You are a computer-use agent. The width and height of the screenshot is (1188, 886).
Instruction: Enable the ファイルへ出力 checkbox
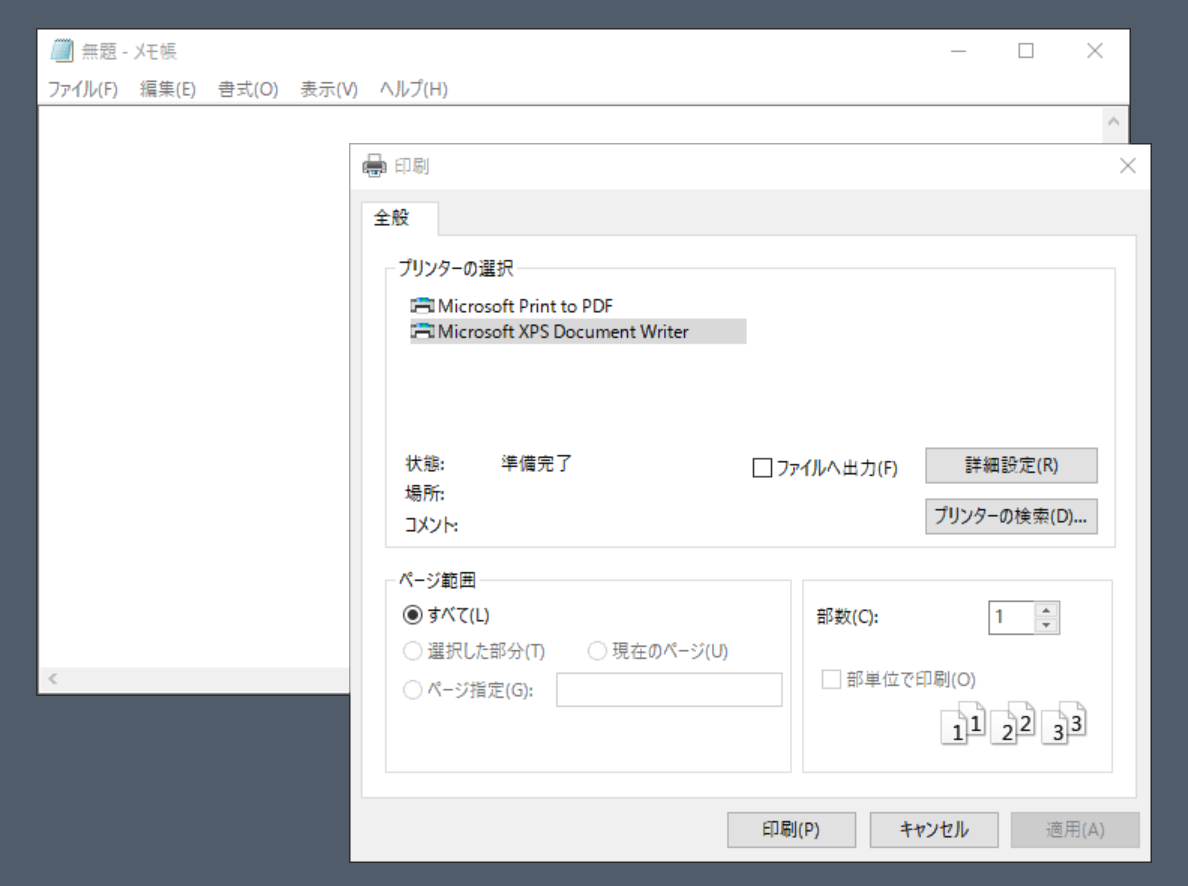[x=762, y=467]
